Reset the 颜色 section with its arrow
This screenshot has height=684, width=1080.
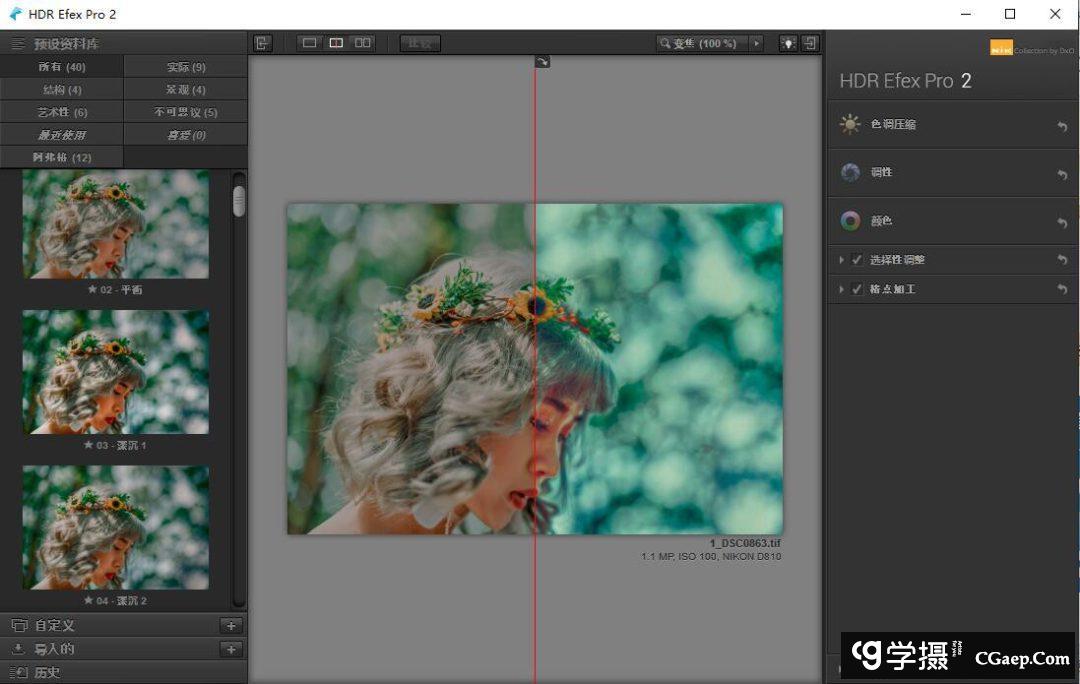(x=1062, y=222)
